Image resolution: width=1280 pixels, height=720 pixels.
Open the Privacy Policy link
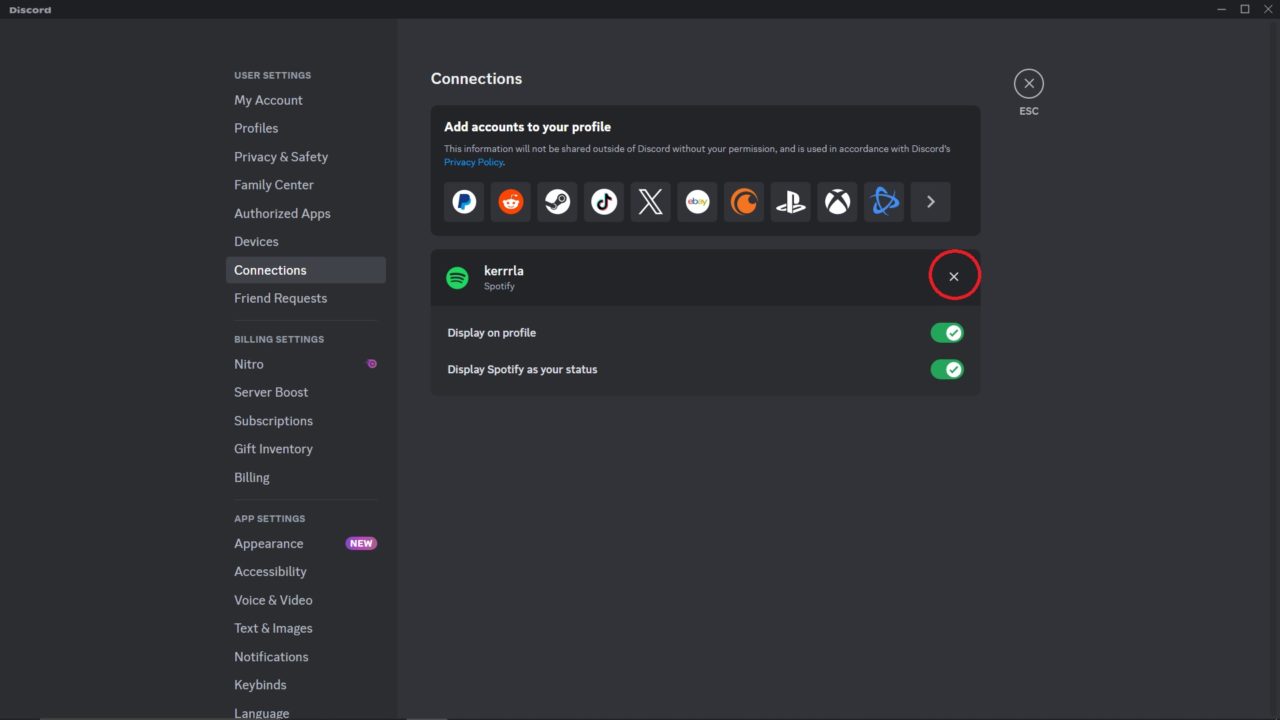click(x=473, y=161)
